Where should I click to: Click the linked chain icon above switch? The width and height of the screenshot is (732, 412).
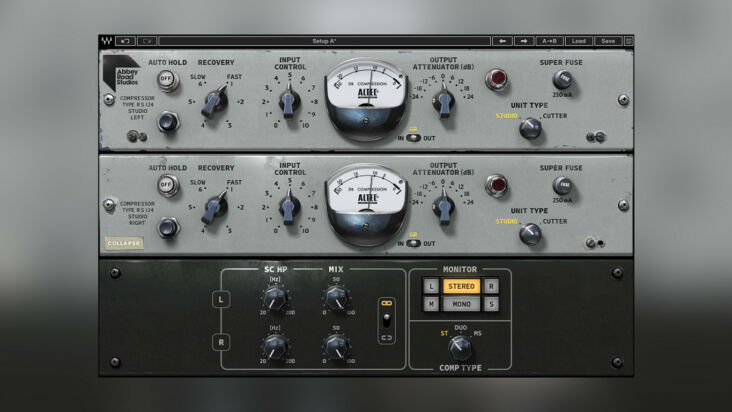coord(387,303)
